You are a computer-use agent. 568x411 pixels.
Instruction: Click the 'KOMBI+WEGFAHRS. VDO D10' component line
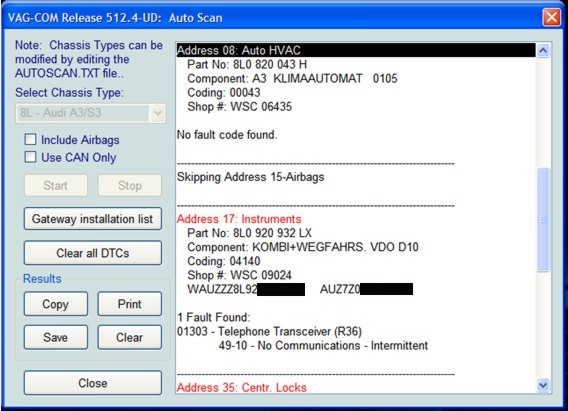point(303,247)
